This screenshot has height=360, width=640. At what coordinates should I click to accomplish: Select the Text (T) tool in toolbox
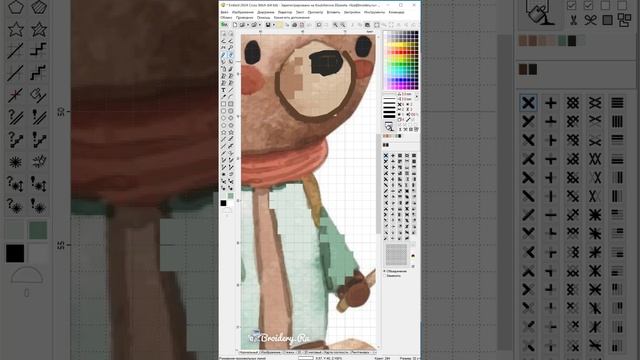(x=223, y=90)
